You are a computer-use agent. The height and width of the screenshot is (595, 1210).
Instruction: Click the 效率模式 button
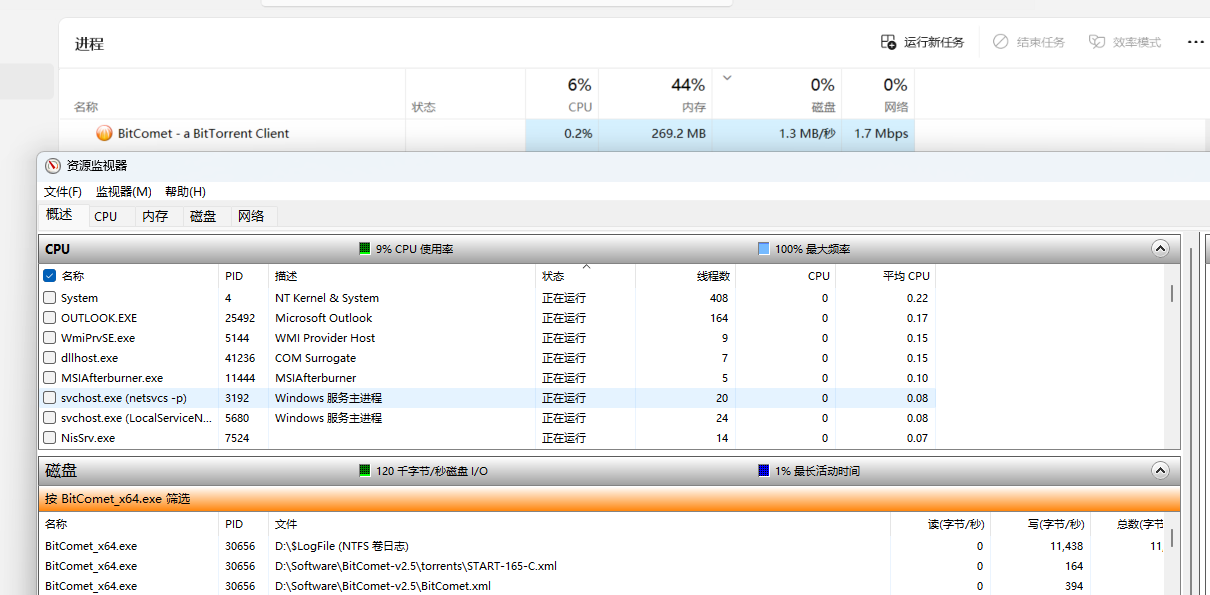[1125, 42]
